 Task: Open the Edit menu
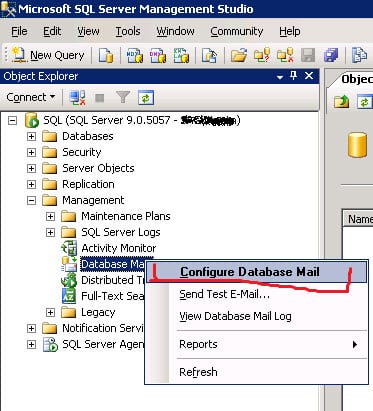click(x=52, y=31)
